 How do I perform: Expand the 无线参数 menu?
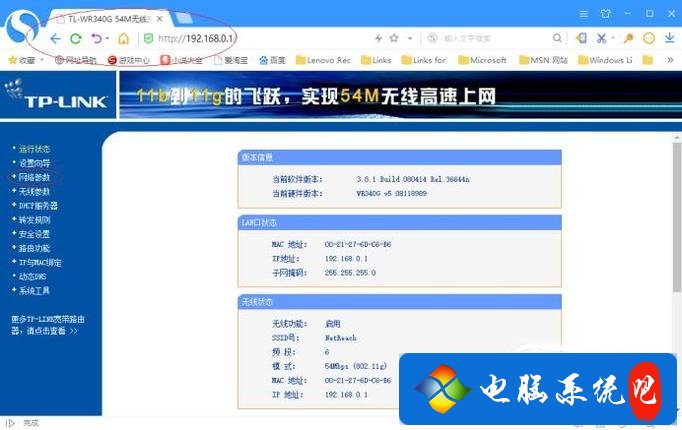click(34, 191)
